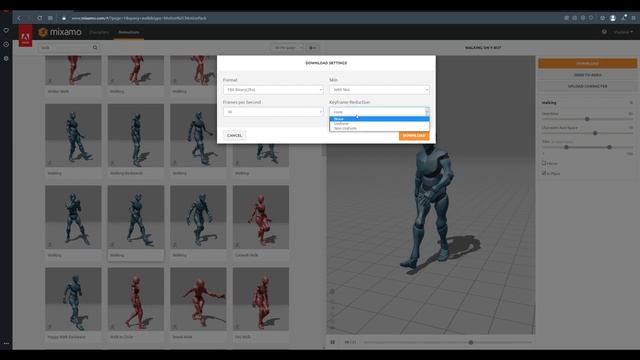The image size is (640, 360).
Task: Select the Sneak Walk animation thumbnail
Action: (x=198, y=299)
